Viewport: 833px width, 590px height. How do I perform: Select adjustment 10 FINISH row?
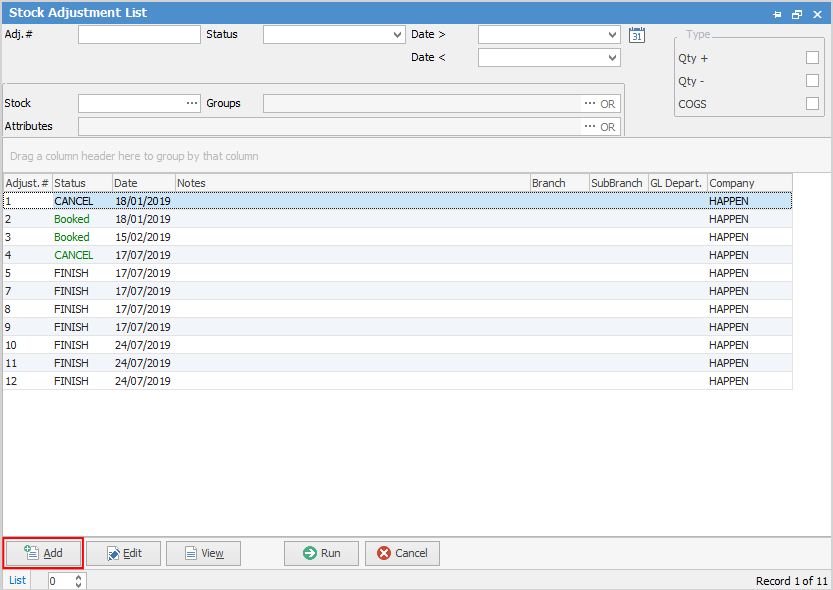coord(398,345)
